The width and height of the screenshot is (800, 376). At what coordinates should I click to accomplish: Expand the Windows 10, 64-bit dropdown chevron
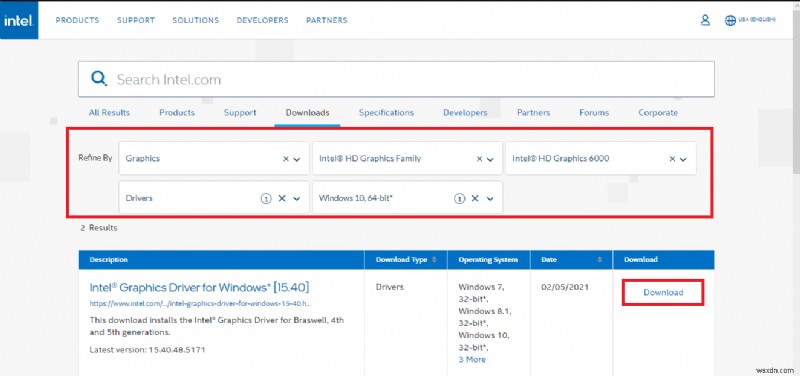490,199
